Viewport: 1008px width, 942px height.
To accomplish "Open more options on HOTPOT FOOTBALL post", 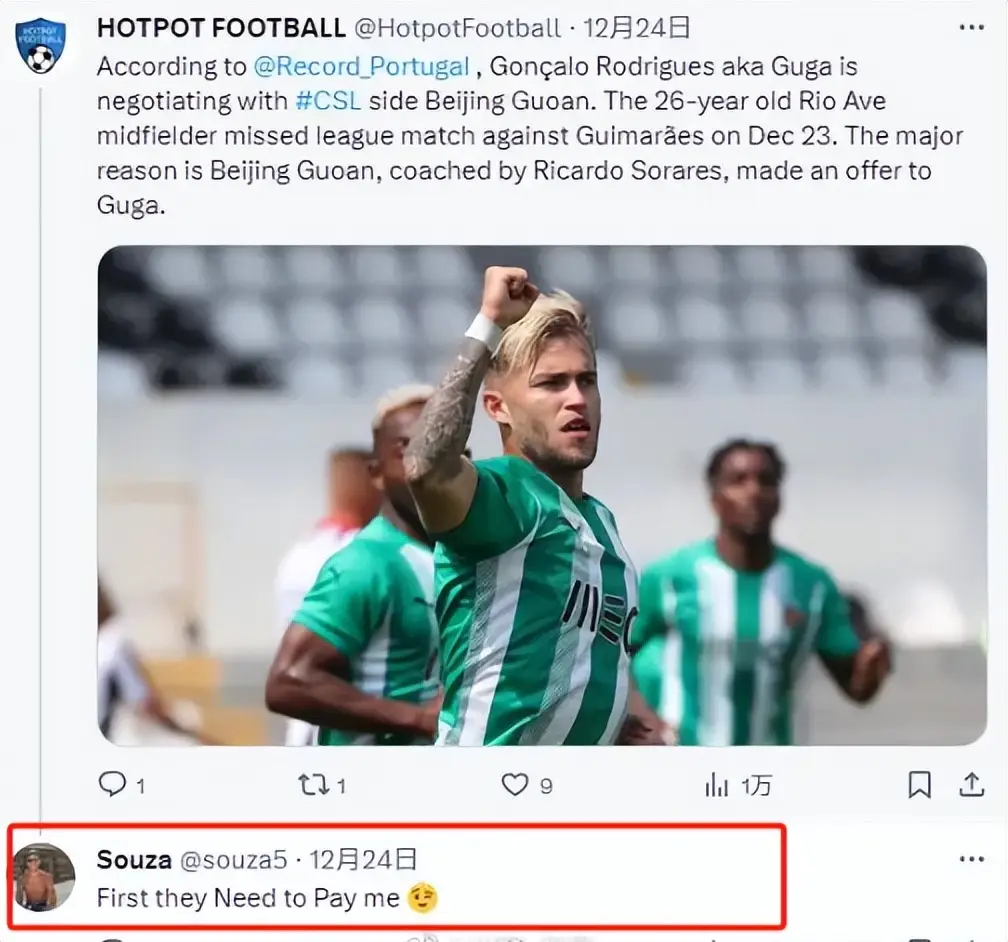I will click(971, 28).
